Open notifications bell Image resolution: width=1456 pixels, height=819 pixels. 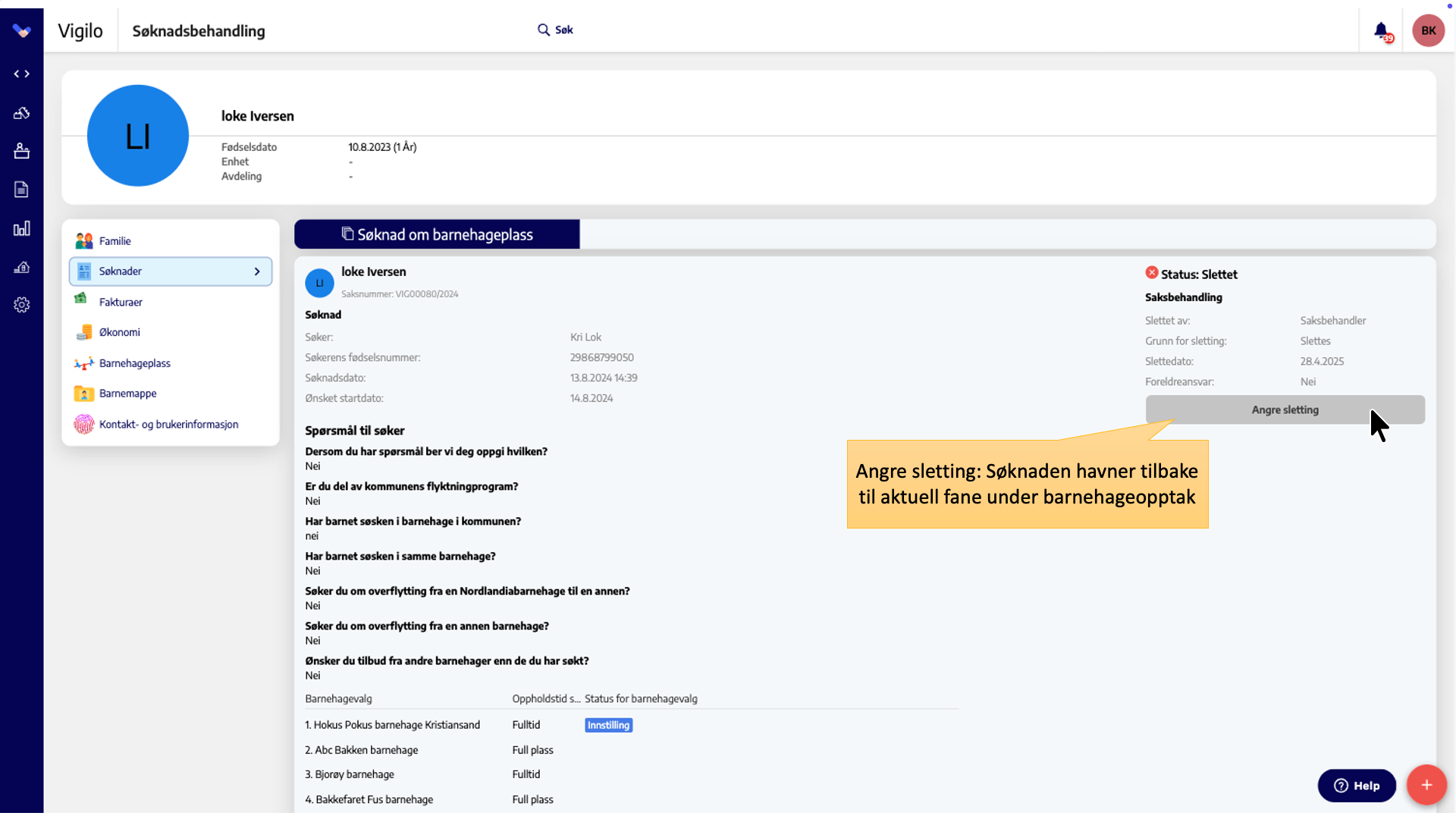click(1382, 30)
